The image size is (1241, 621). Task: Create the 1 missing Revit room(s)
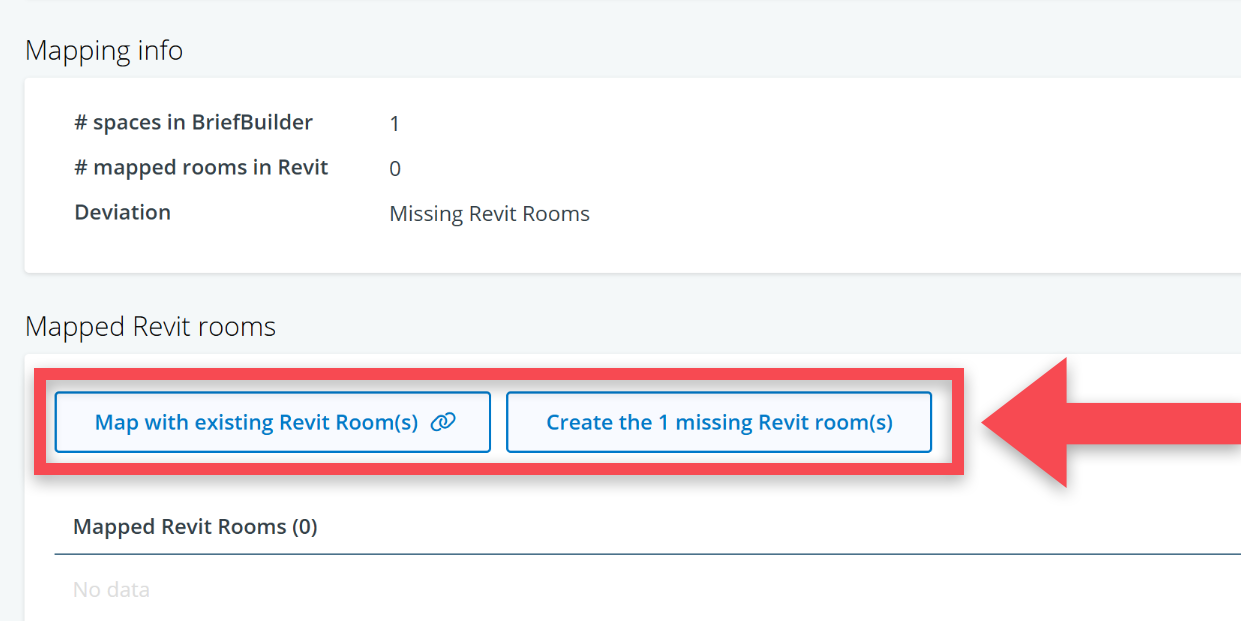718,422
